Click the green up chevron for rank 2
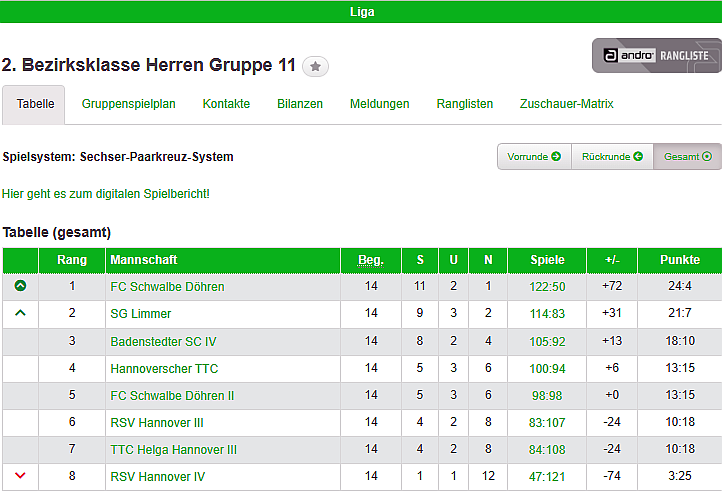 [x=20, y=313]
